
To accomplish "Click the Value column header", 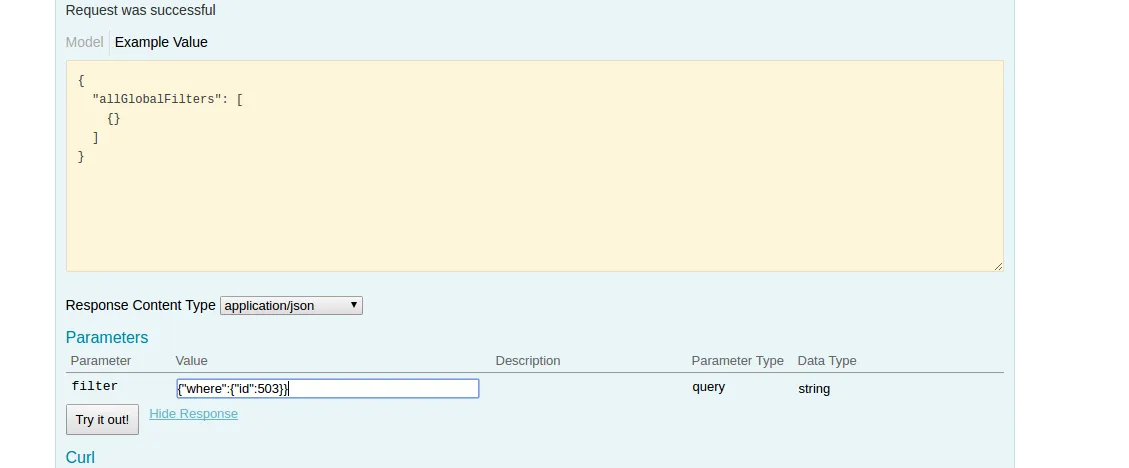I will 191,360.
